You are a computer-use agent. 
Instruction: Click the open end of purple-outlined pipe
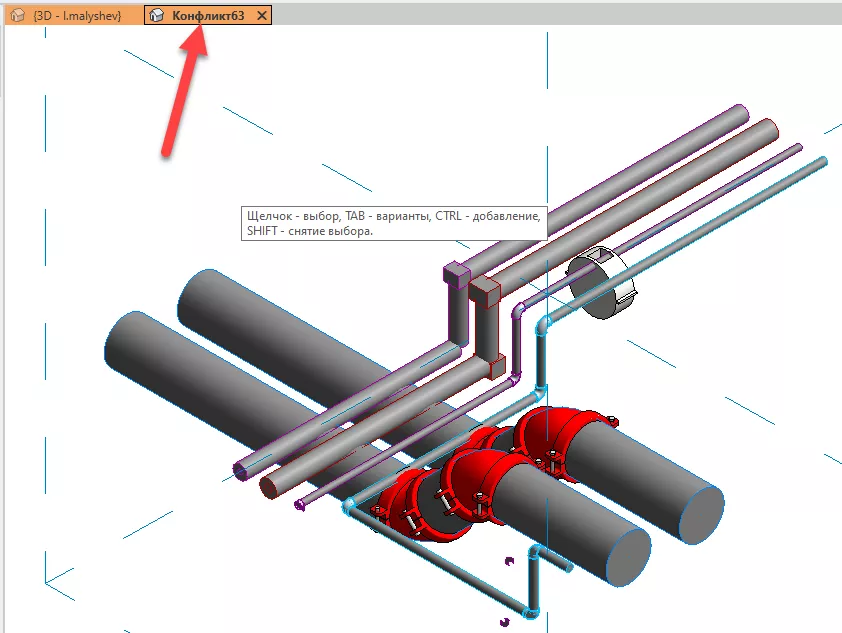[241, 470]
